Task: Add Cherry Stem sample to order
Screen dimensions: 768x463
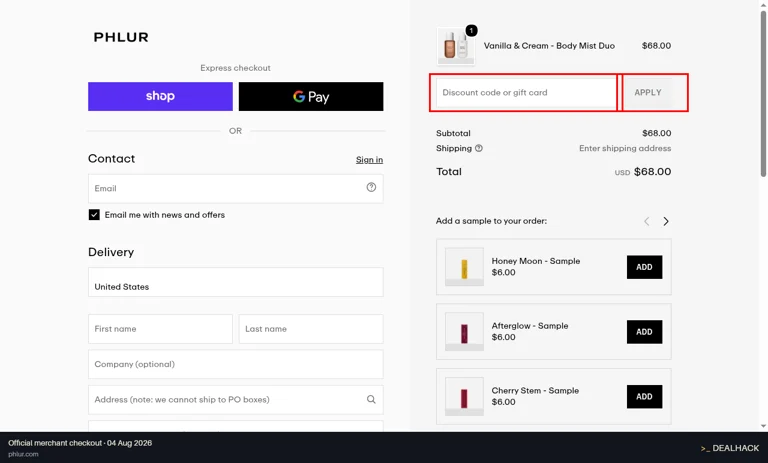Action: (x=645, y=396)
